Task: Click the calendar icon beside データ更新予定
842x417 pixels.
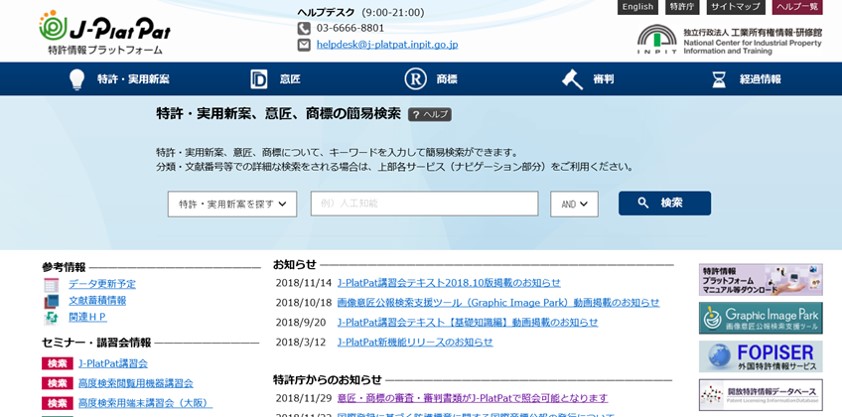Action: click(x=52, y=284)
